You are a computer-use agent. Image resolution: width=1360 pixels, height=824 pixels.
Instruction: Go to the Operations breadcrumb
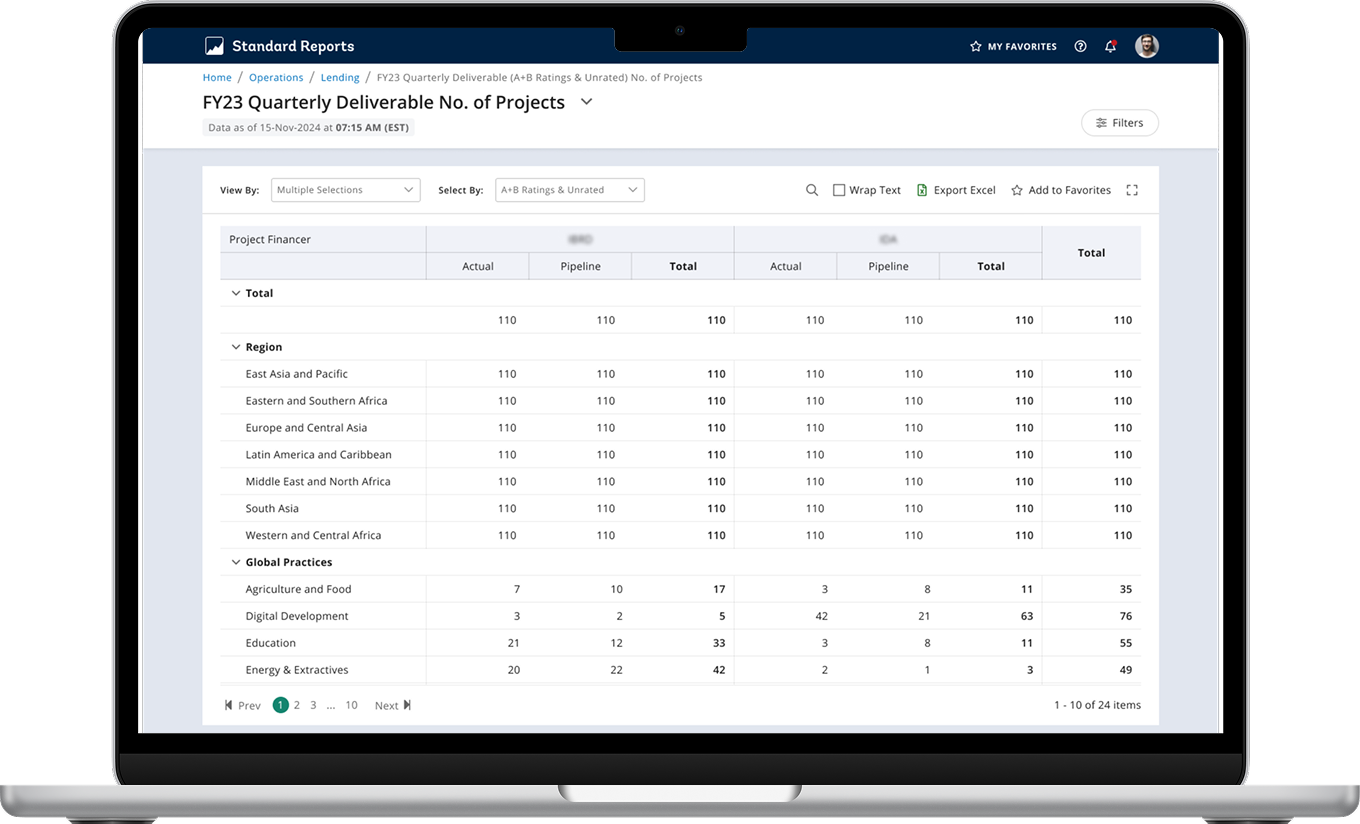coord(276,77)
